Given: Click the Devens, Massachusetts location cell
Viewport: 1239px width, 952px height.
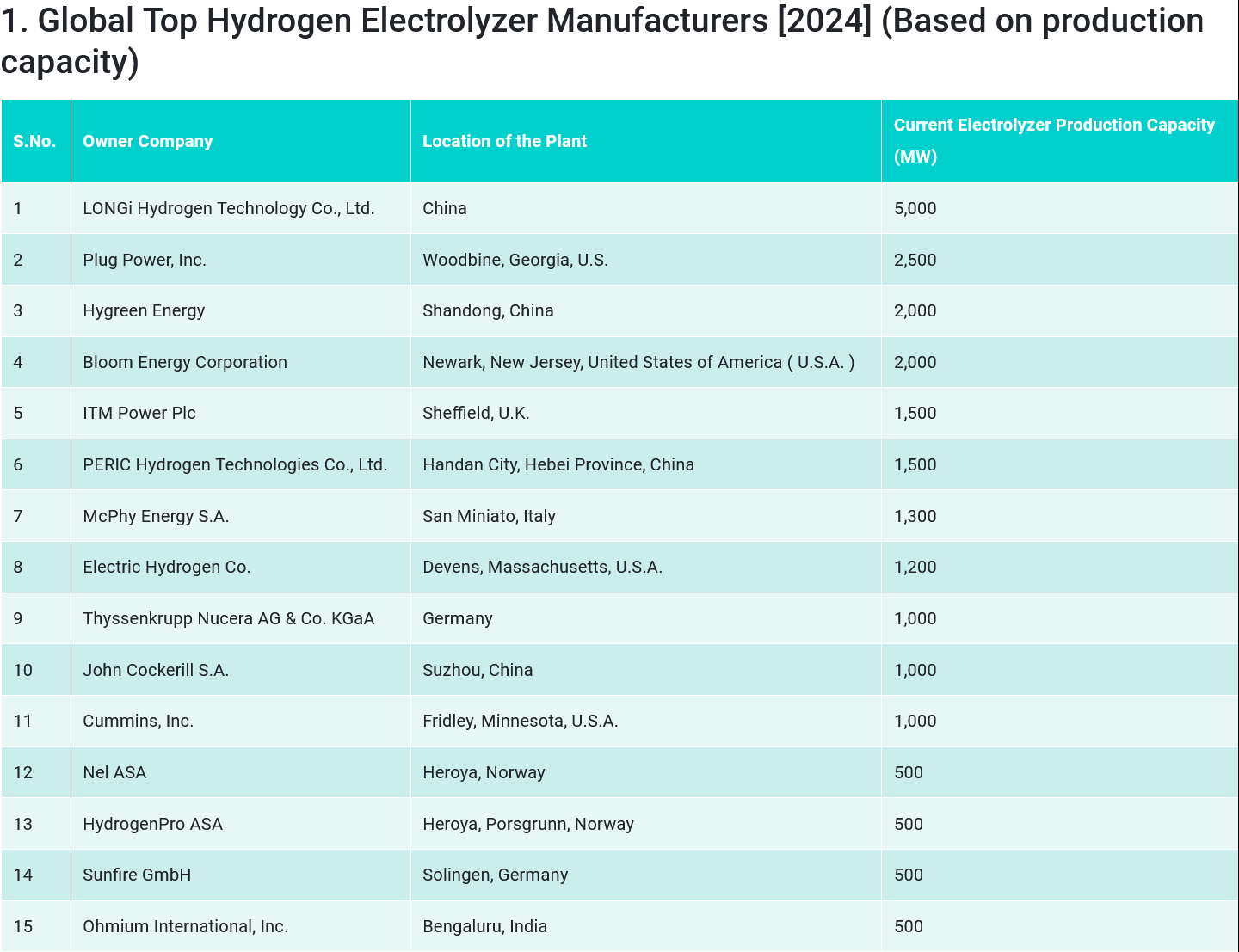Looking at the screenshot, I should (x=542, y=567).
